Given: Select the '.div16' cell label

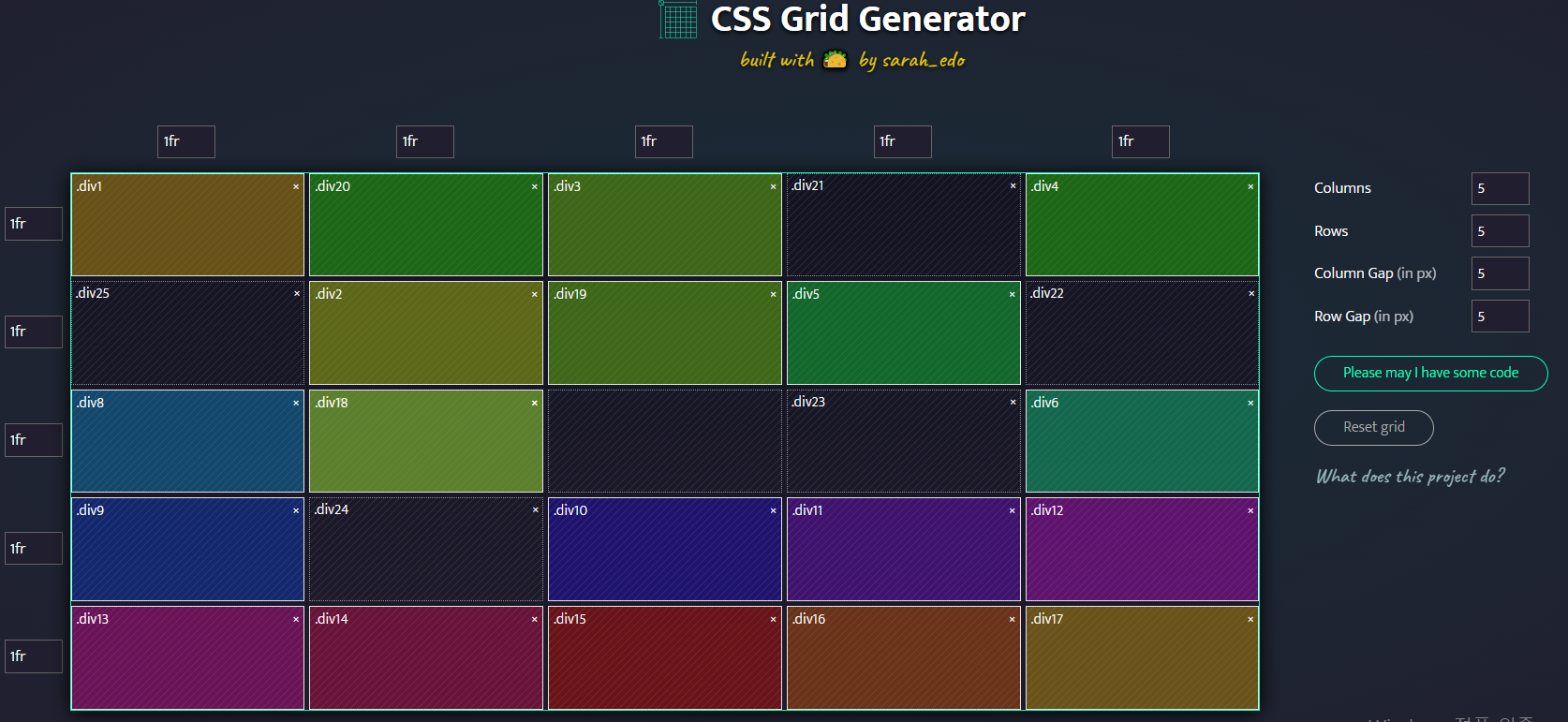Looking at the screenshot, I should coord(808,619).
